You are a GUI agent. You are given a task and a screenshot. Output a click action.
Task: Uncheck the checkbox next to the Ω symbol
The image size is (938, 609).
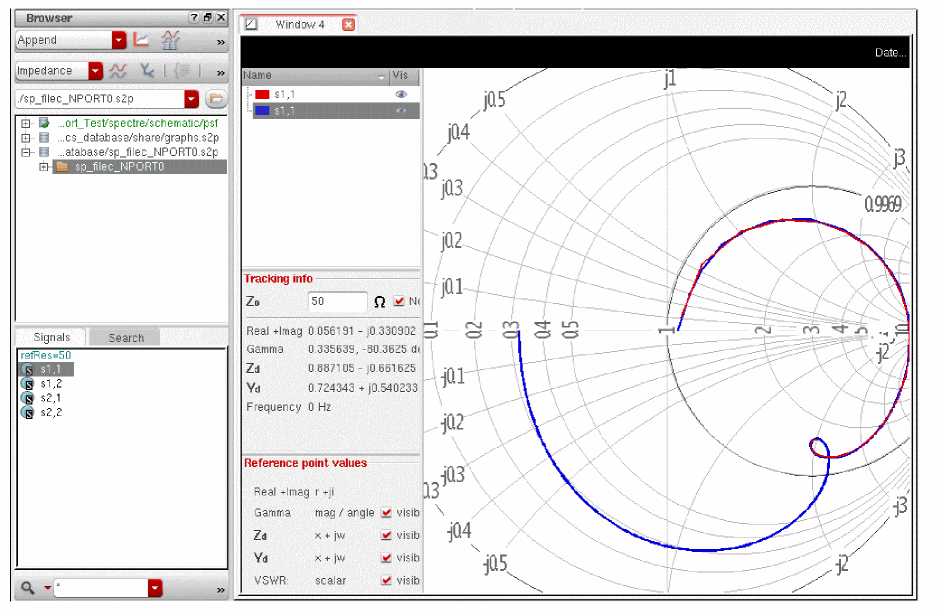pos(400,301)
